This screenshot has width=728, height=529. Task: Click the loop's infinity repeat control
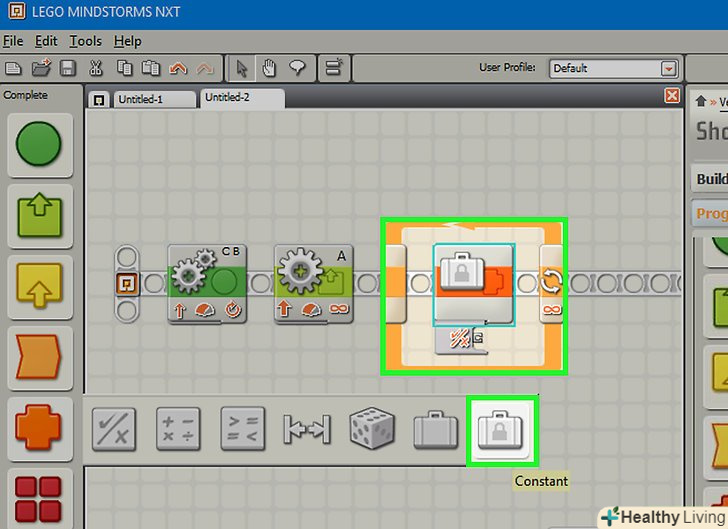tap(551, 309)
